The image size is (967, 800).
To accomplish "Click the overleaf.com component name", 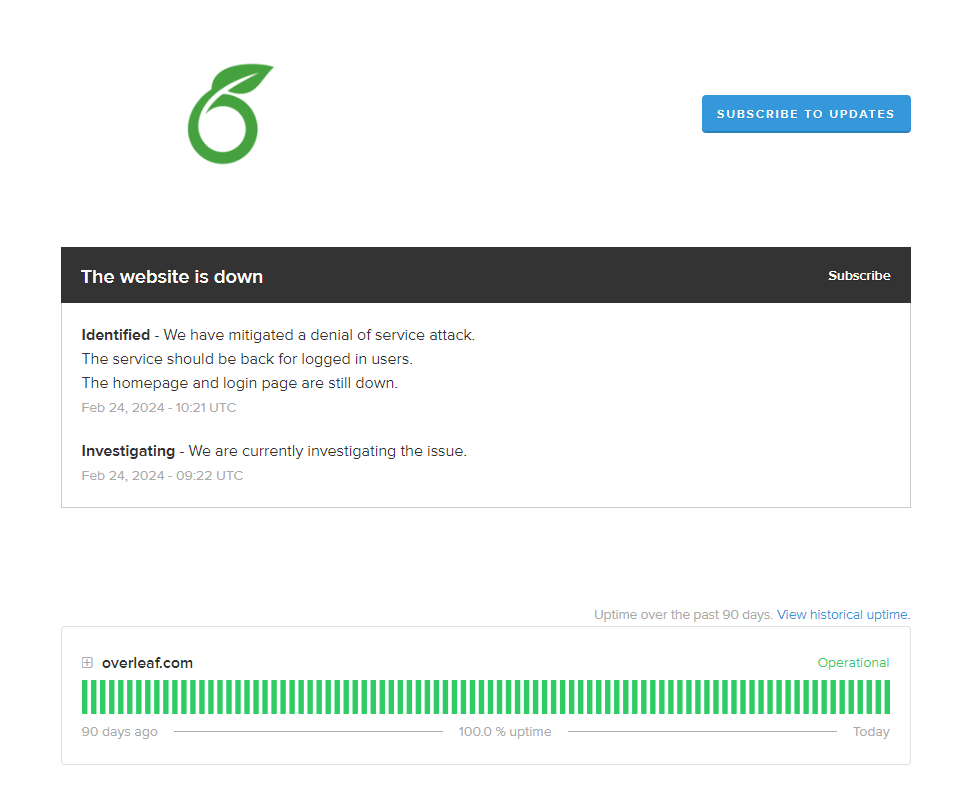I will pos(147,662).
